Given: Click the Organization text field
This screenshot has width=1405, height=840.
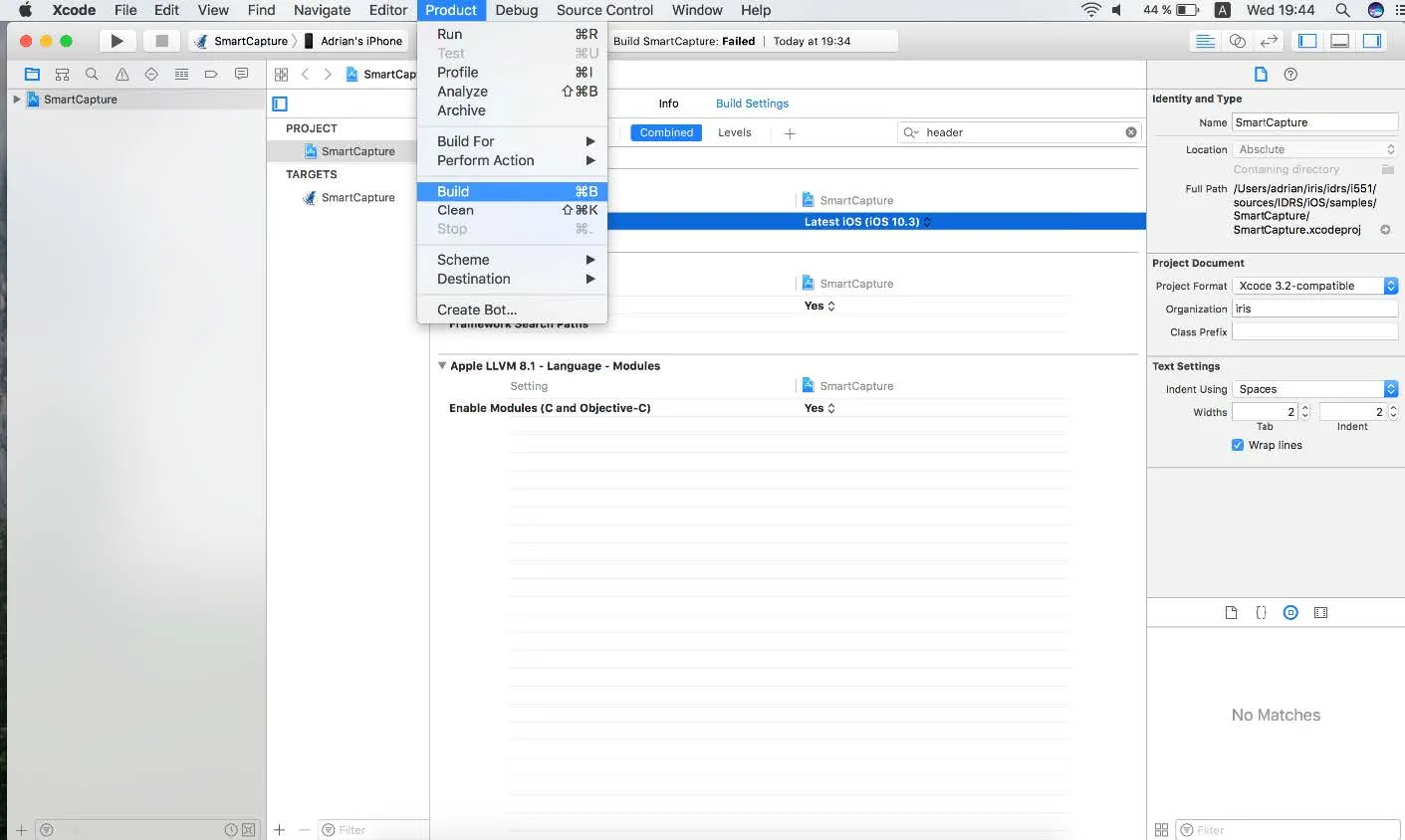Looking at the screenshot, I should pos(1314,309).
